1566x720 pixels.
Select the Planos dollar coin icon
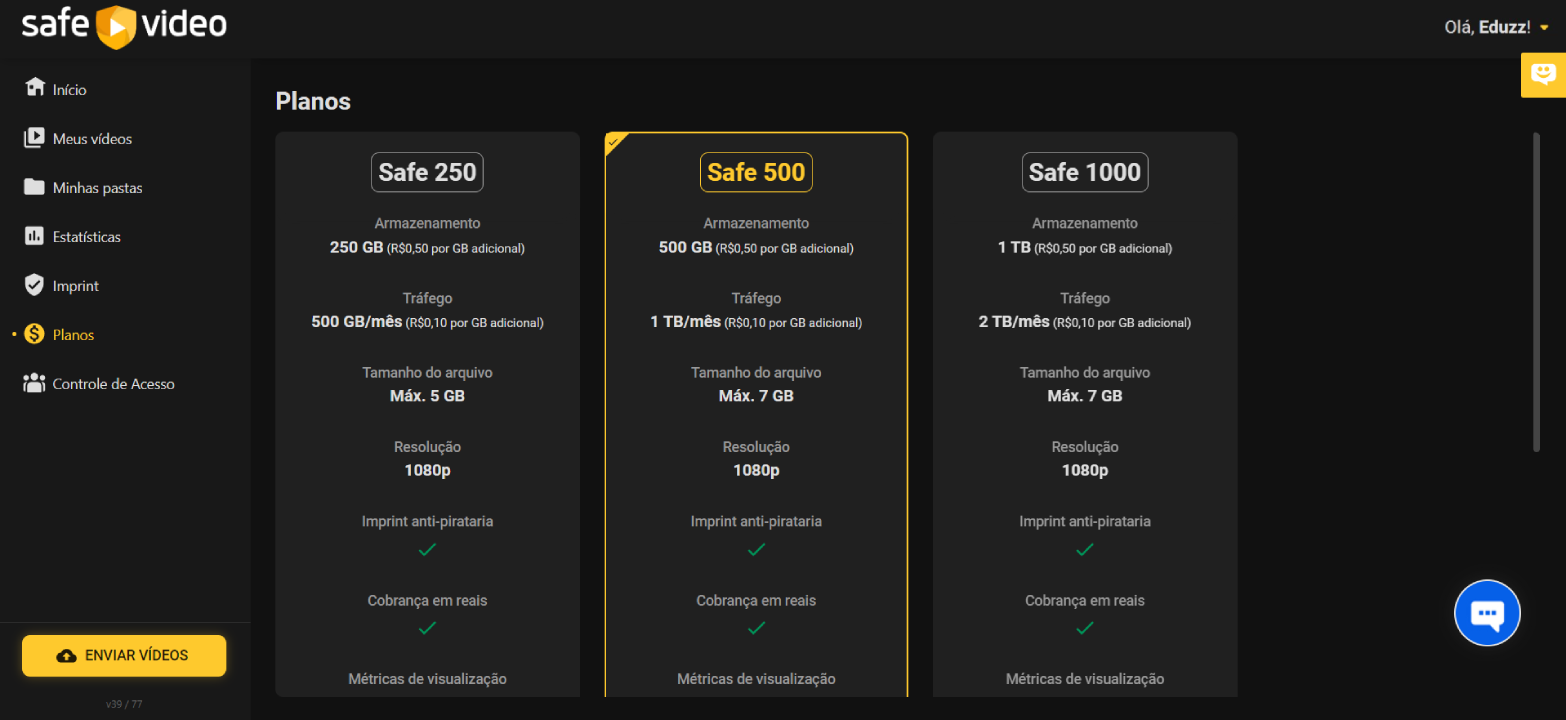tap(35, 334)
